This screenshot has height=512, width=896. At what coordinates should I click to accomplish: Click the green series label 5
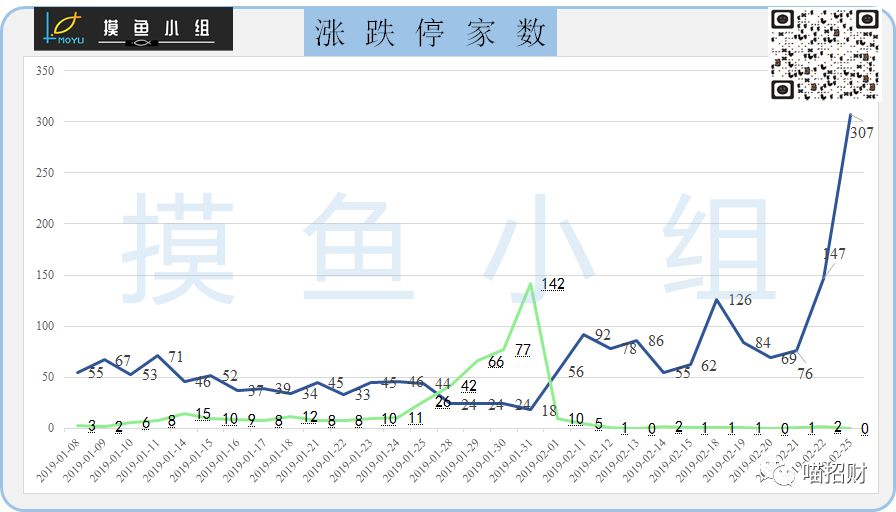pos(598,424)
